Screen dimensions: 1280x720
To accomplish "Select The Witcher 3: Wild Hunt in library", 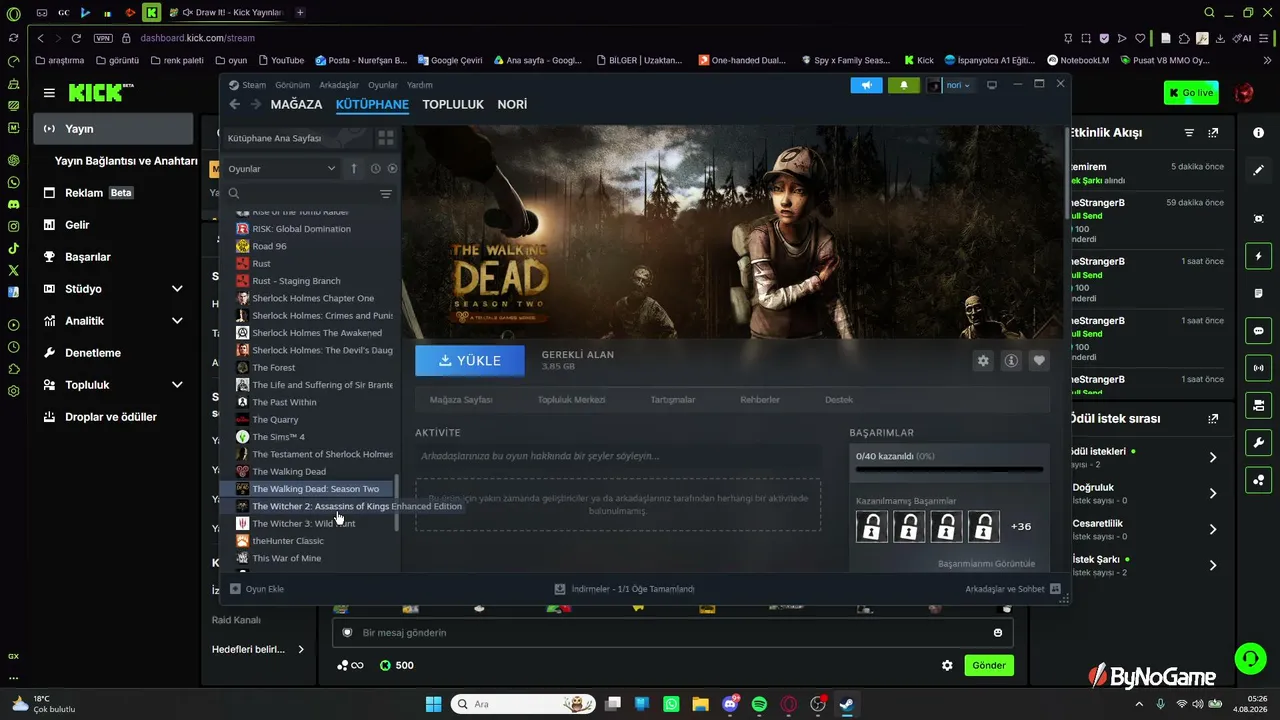I will tap(303, 524).
